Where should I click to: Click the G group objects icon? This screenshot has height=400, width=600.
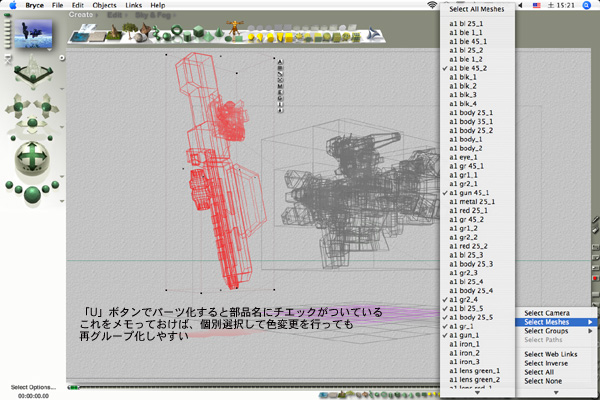280,98
